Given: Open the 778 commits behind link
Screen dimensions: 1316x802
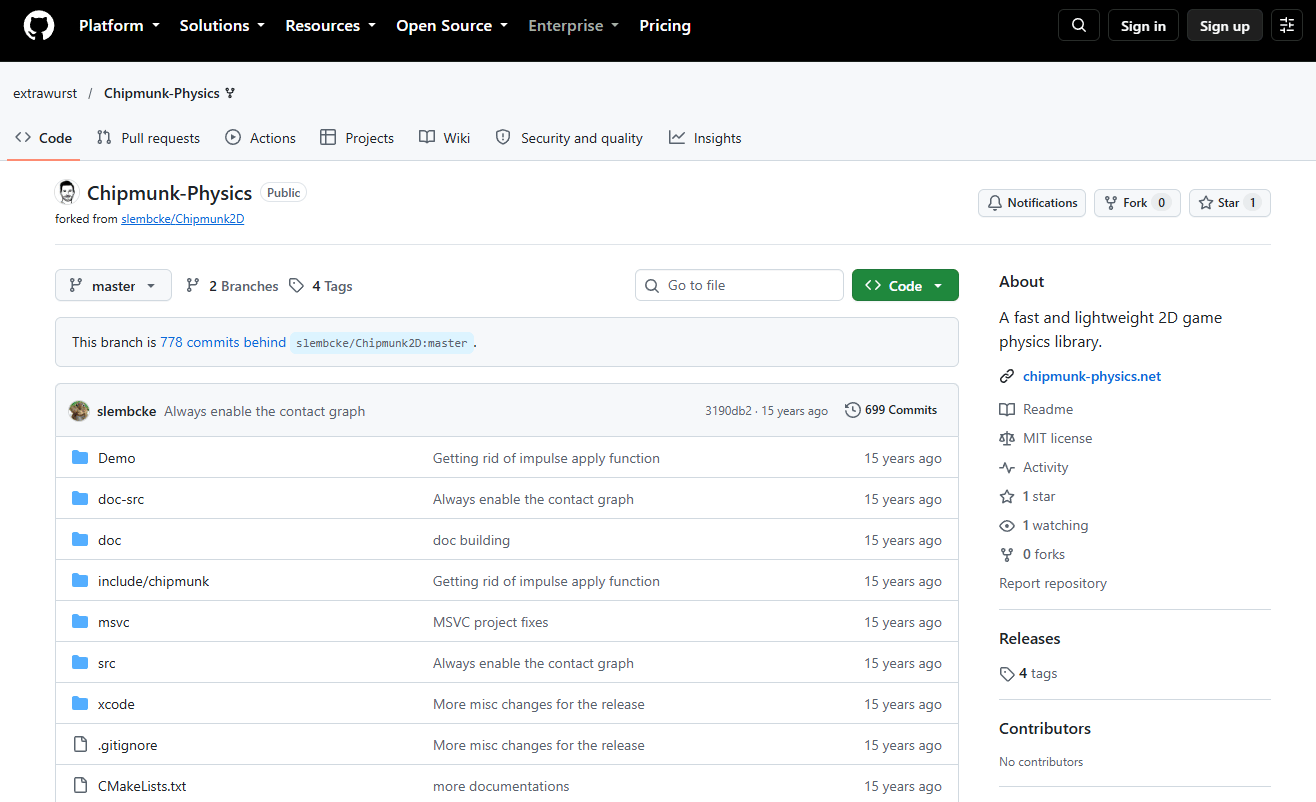Looking at the screenshot, I should (223, 342).
